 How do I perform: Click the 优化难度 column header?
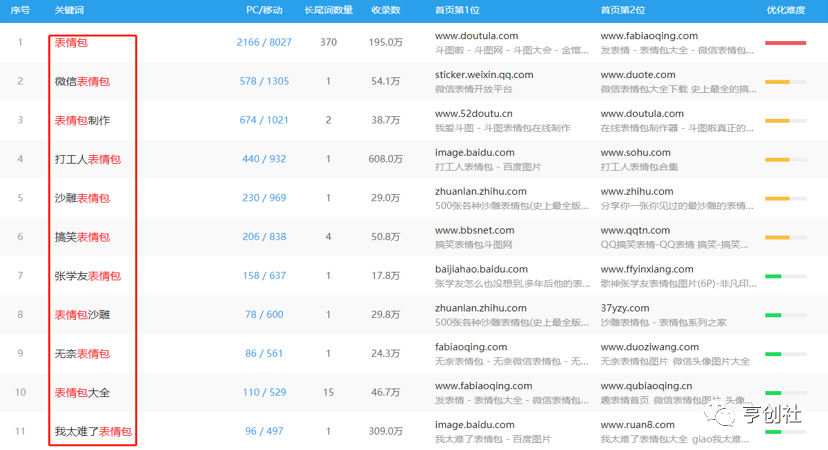[x=786, y=10]
